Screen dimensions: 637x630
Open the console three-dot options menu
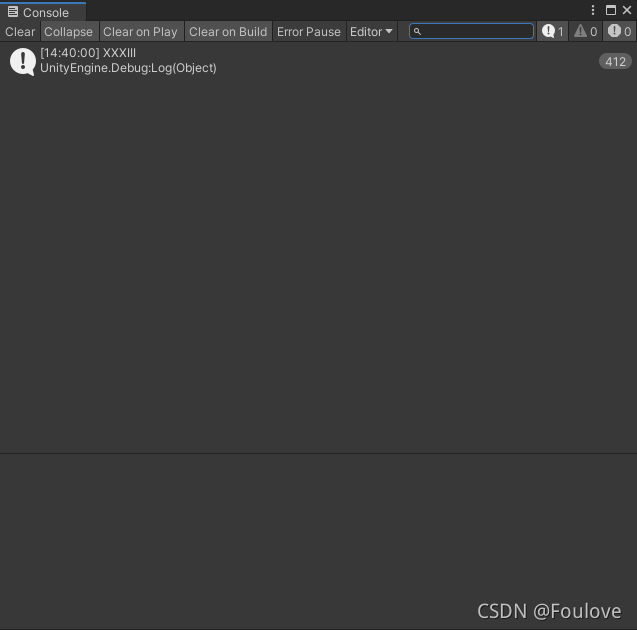593,10
